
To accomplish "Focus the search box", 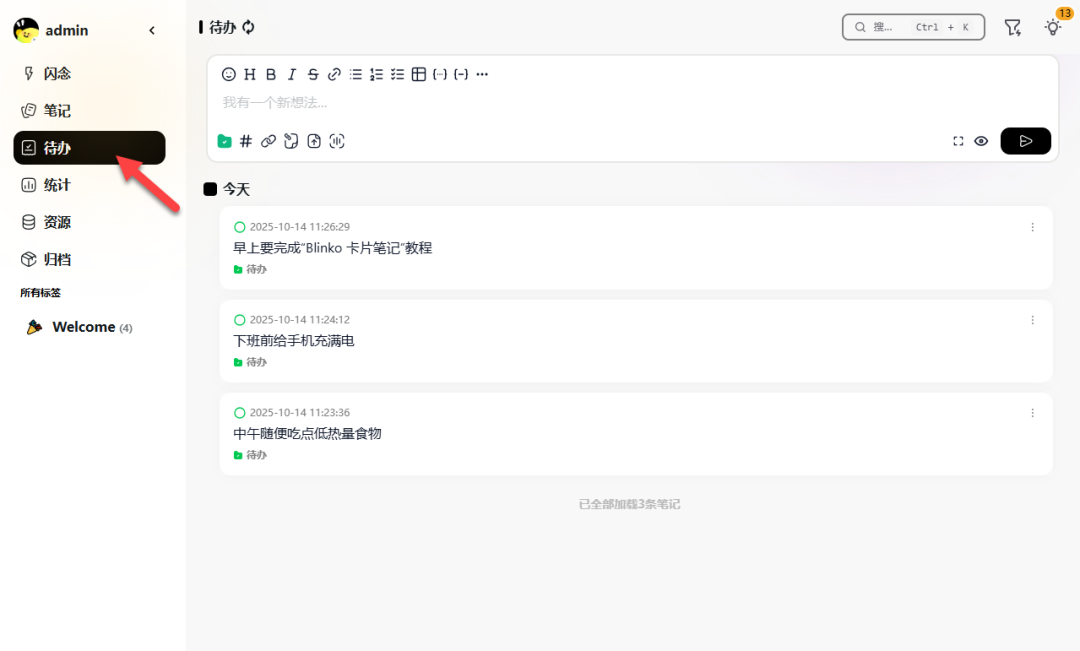I will pos(913,28).
